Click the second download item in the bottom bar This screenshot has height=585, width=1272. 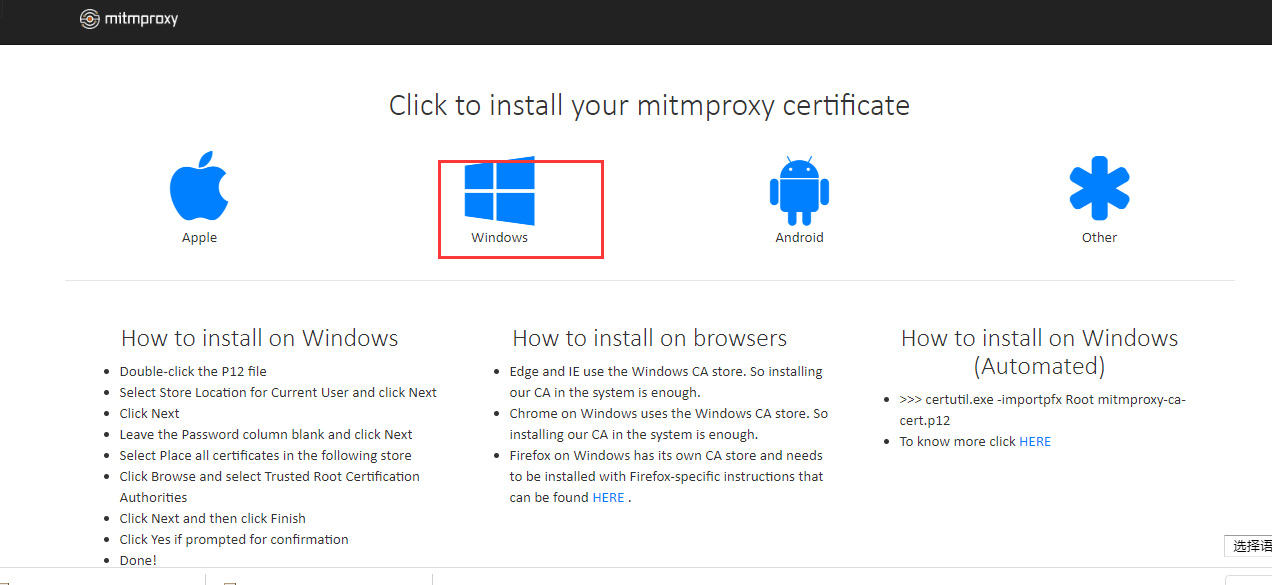318,580
